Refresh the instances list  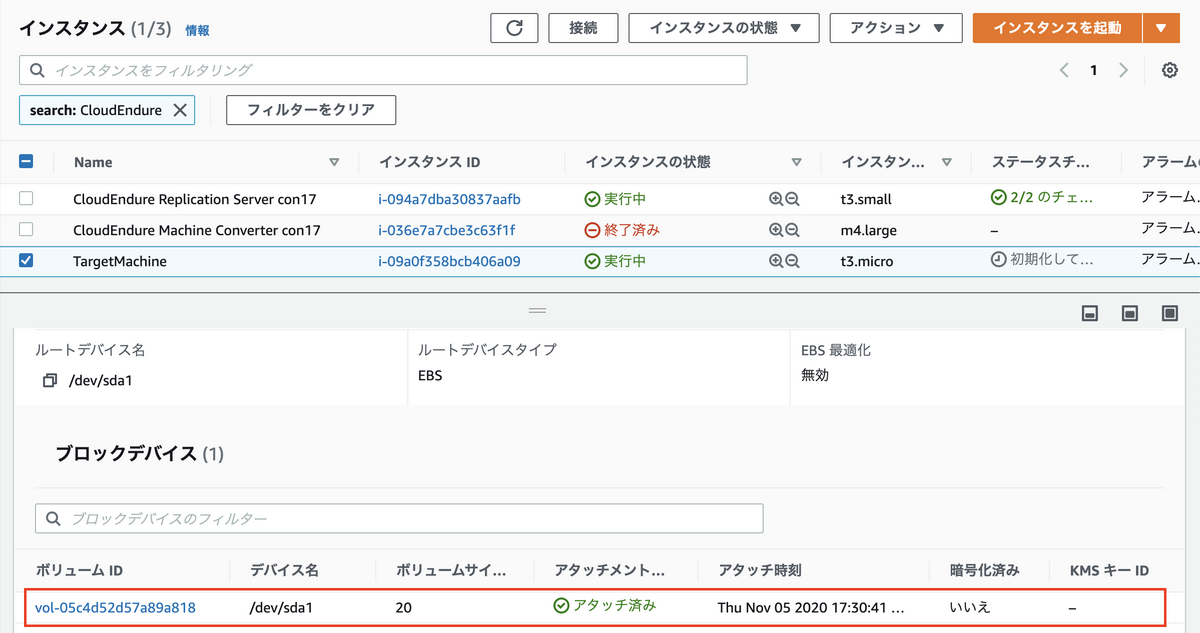click(x=514, y=28)
